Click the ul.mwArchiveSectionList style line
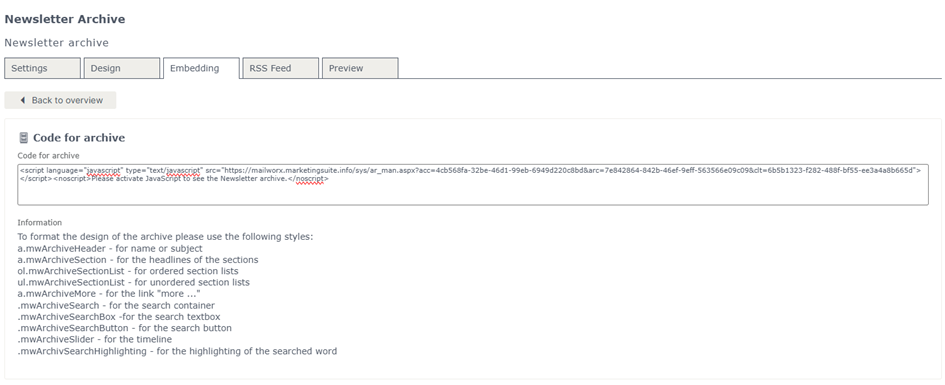This screenshot has width=945, height=385. [133, 282]
